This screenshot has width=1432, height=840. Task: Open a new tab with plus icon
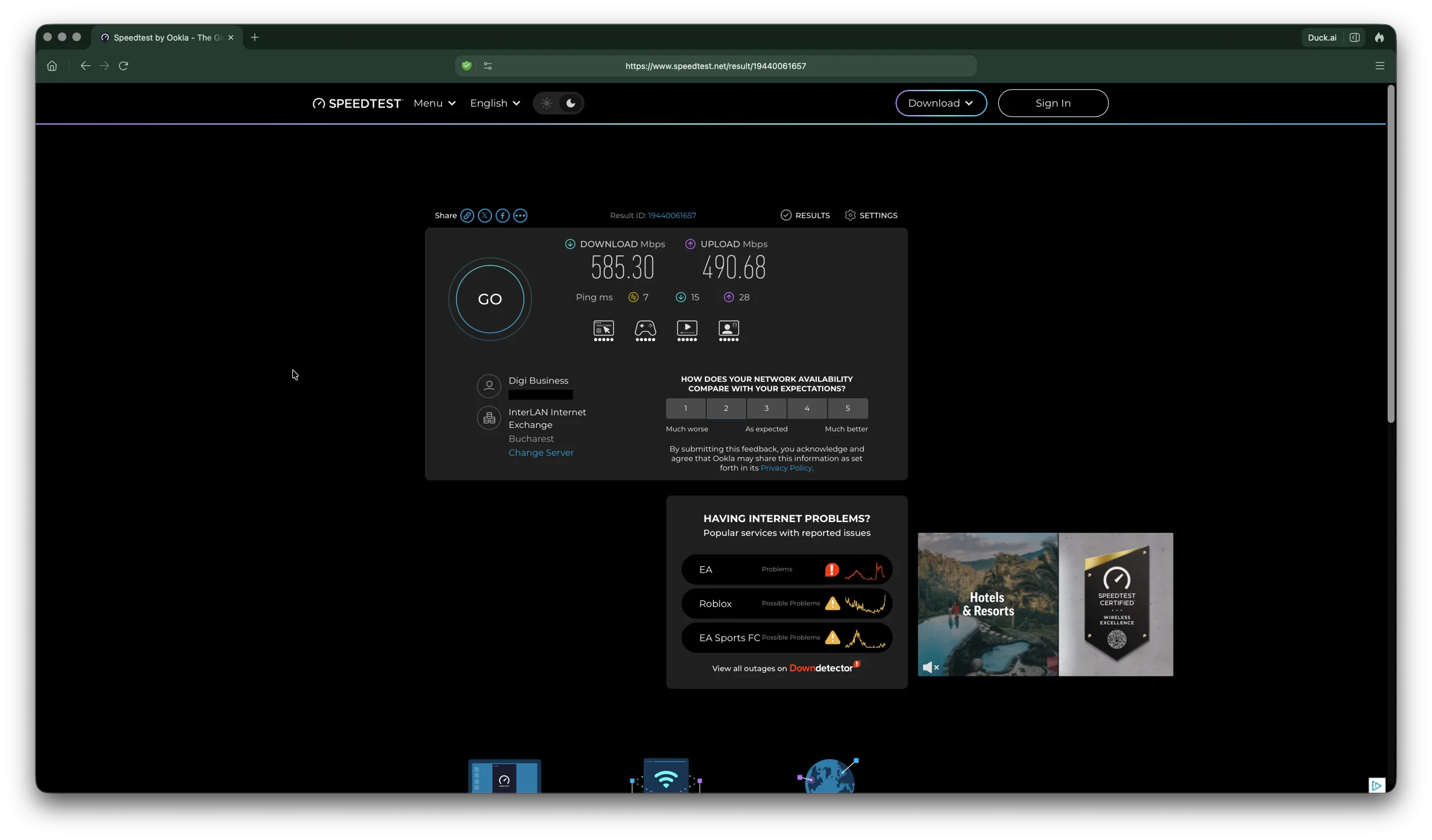[254, 37]
